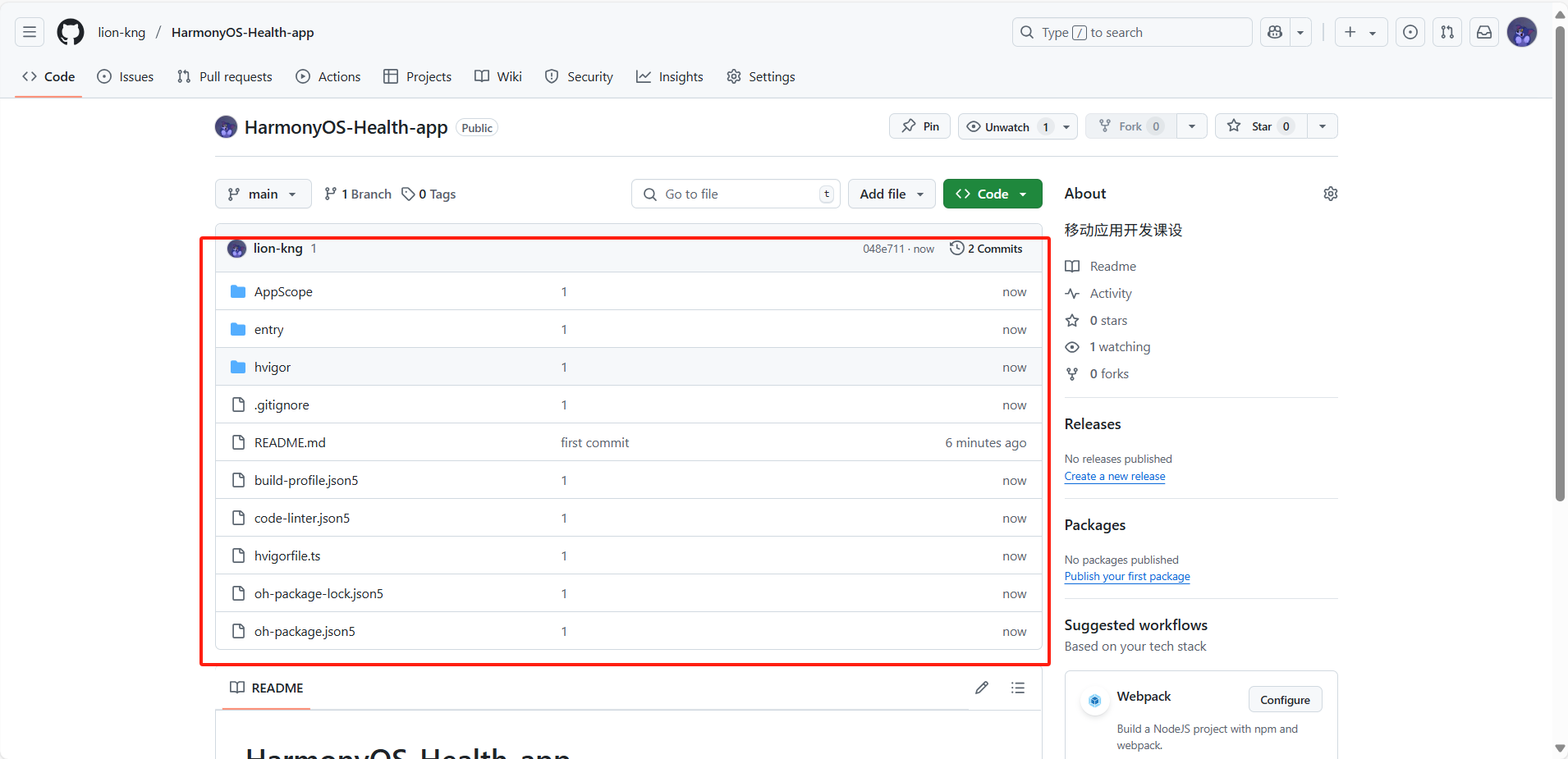This screenshot has height=759, width=1568.
Task: Fork the repository
Action: [1130, 126]
